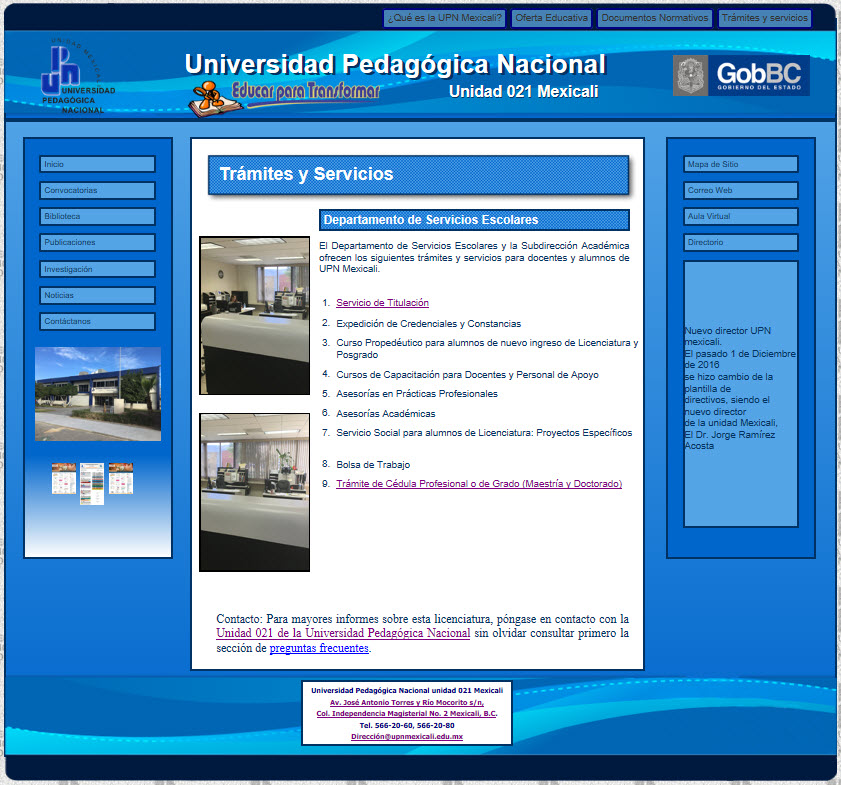Click the Dirección@upnmexicali.edu.mx email link

click(407, 737)
